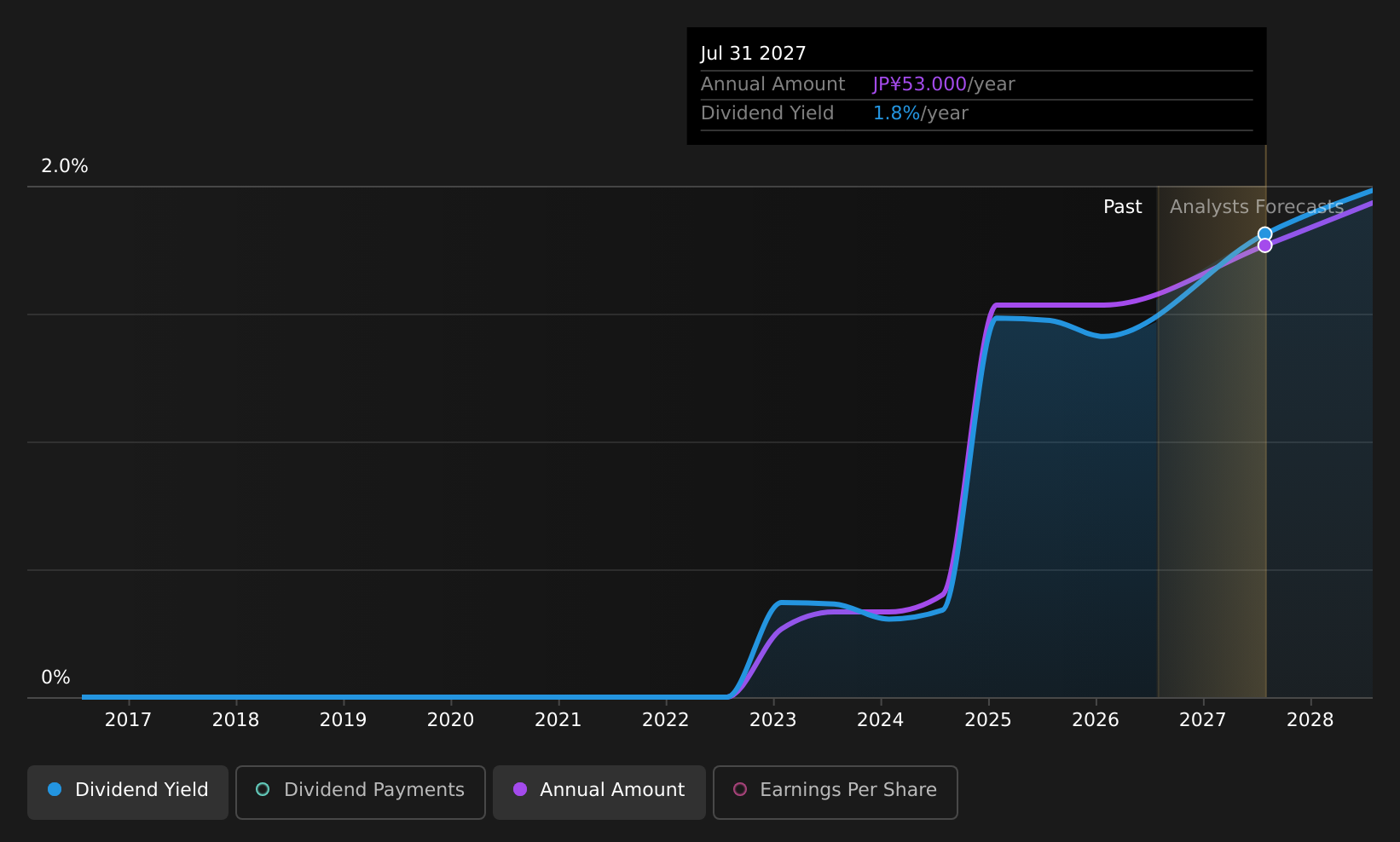
Task: Click the 2027 x-axis label
Action: click(1202, 720)
